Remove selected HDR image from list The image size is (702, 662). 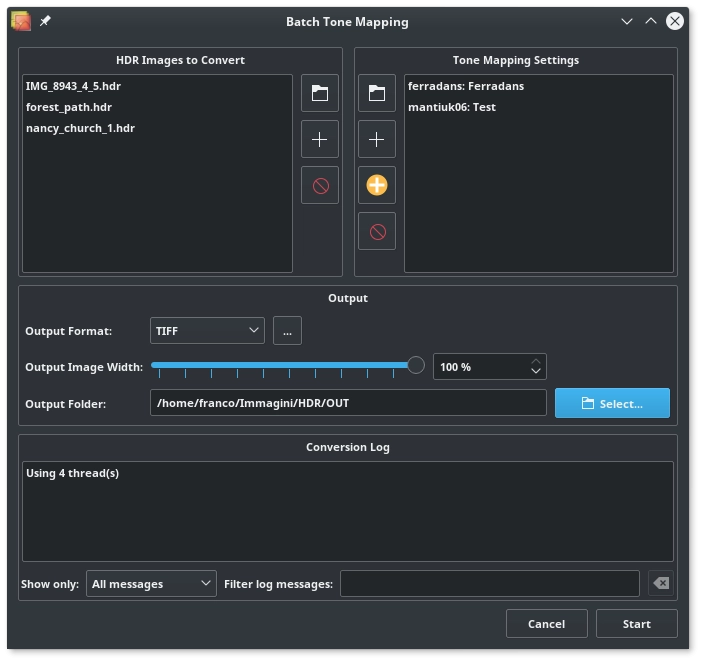tap(320, 185)
